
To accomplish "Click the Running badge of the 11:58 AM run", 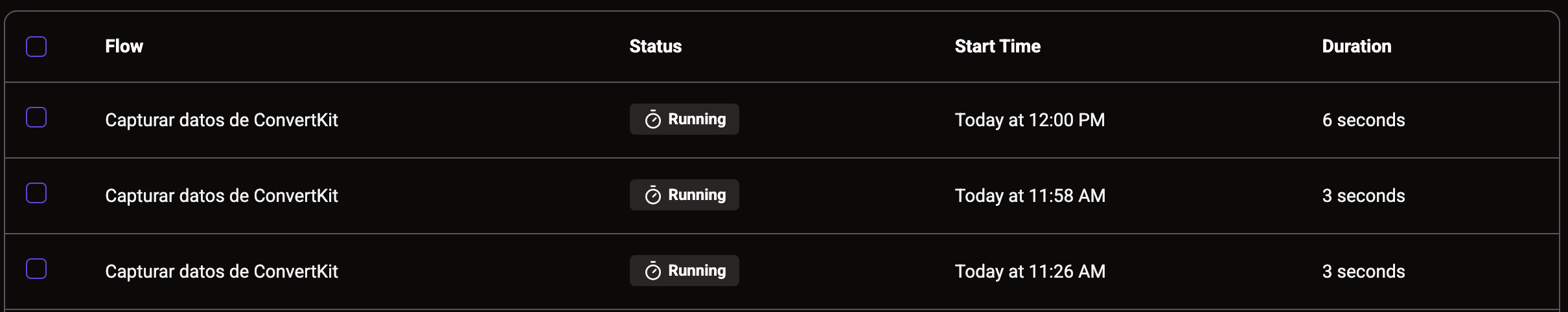I will 684,195.
